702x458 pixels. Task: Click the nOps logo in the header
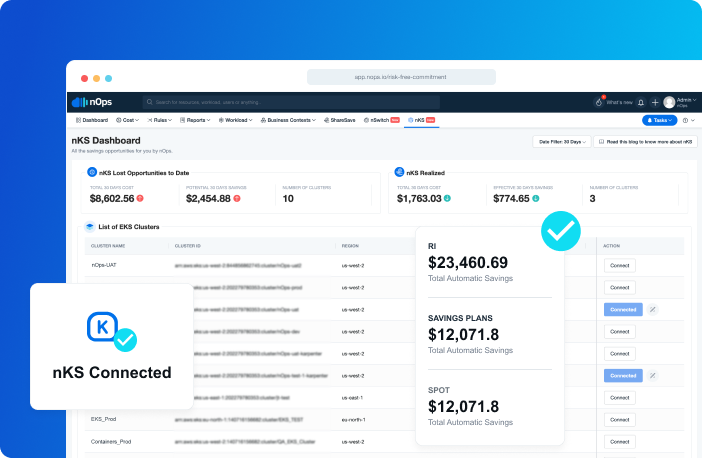tap(92, 102)
